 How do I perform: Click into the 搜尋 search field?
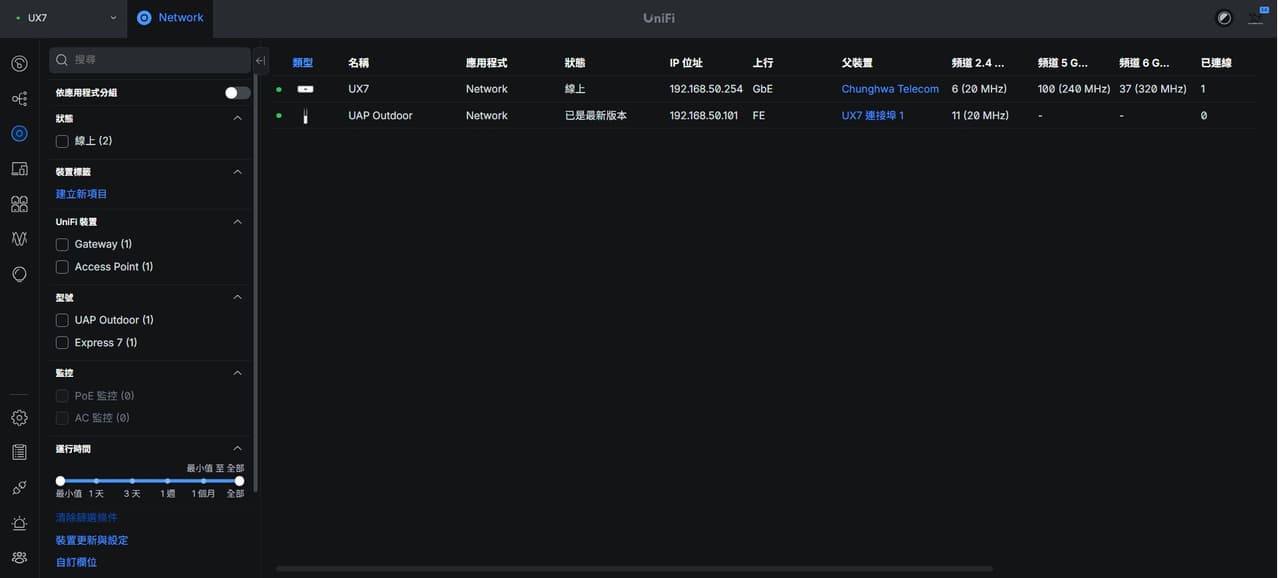tap(150, 60)
